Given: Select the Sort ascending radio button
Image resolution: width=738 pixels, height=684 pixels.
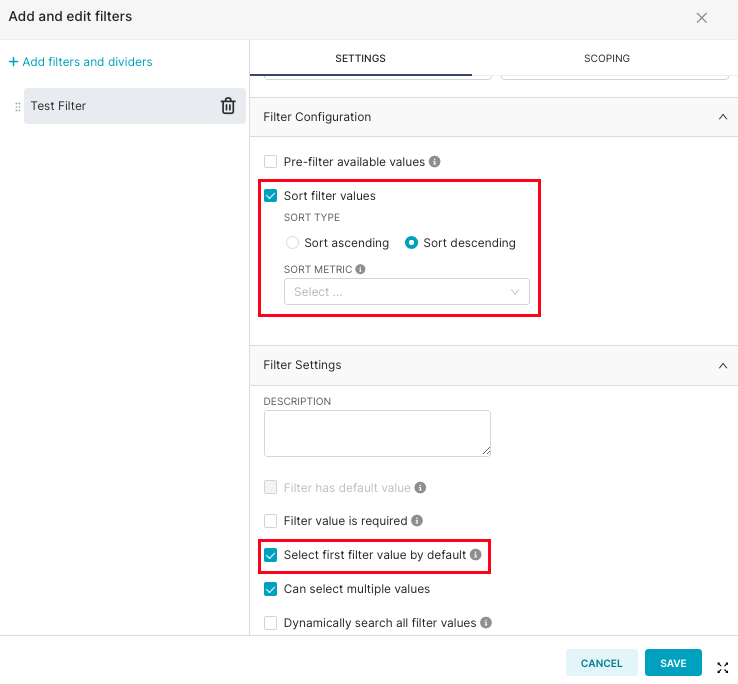Looking at the screenshot, I should [x=292, y=243].
